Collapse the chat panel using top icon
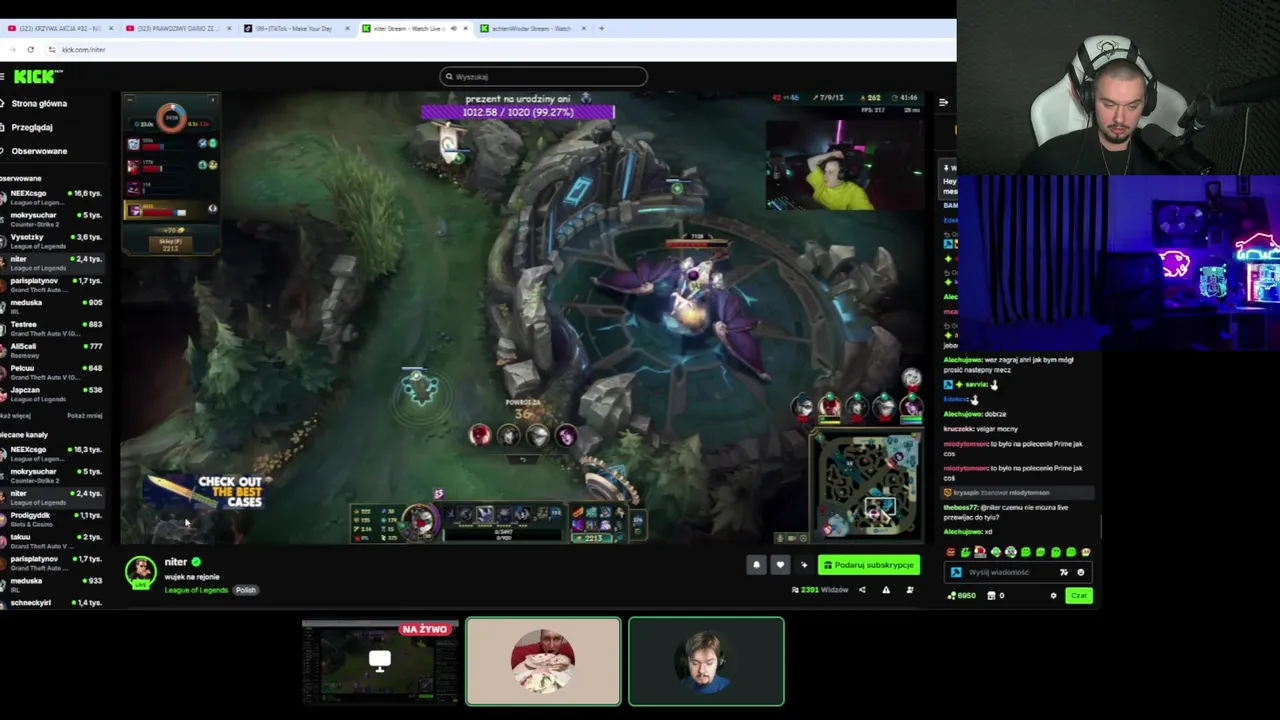 (x=943, y=102)
